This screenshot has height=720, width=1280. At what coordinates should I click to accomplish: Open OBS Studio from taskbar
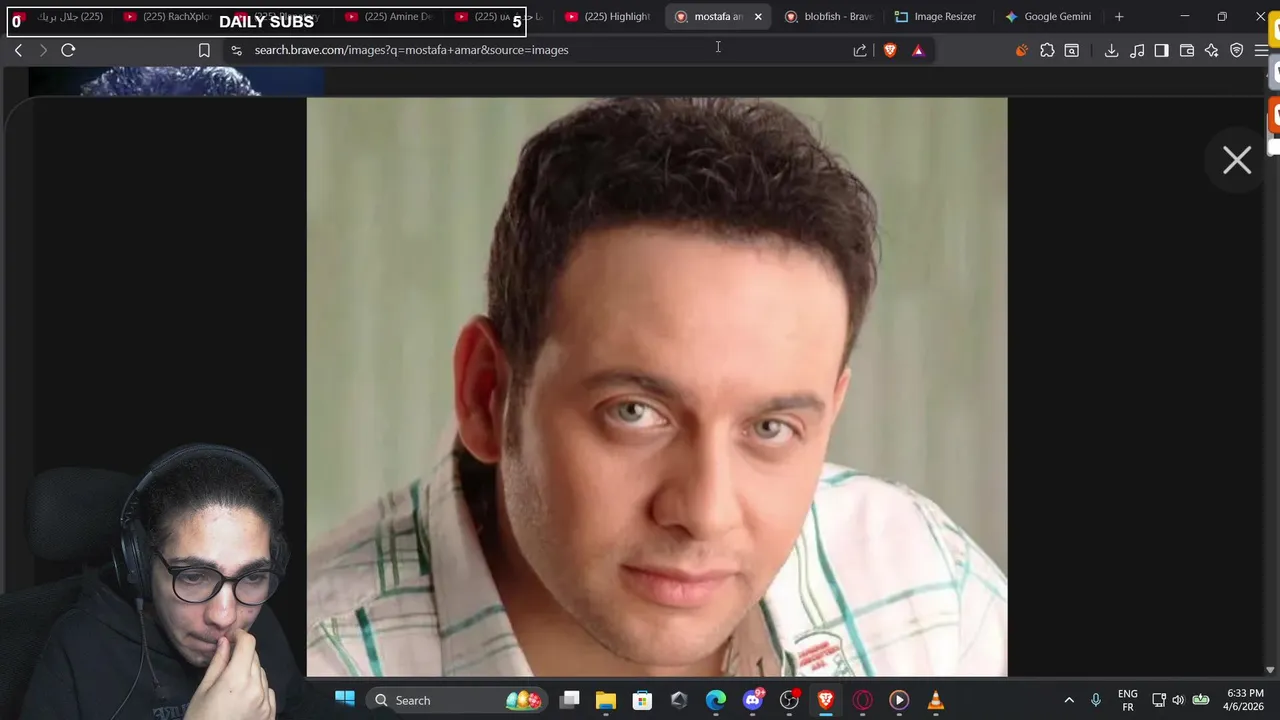point(789,700)
